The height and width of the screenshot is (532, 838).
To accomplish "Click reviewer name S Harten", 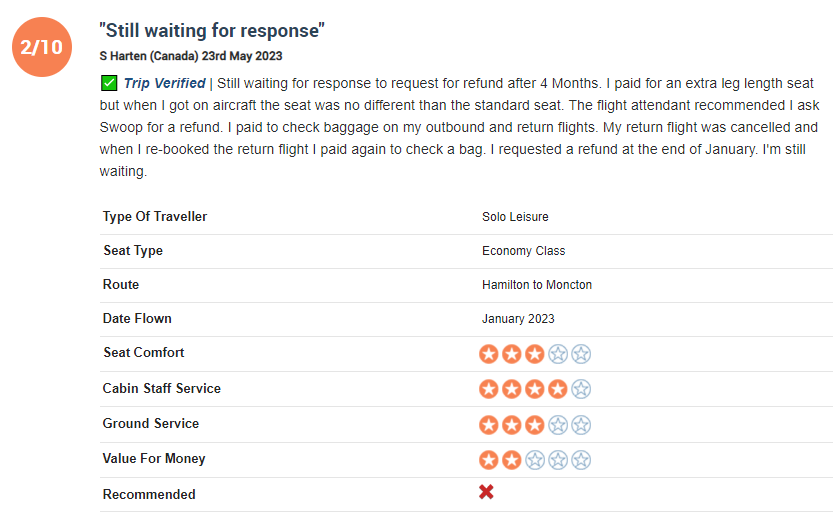I will [x=123, y=56].
